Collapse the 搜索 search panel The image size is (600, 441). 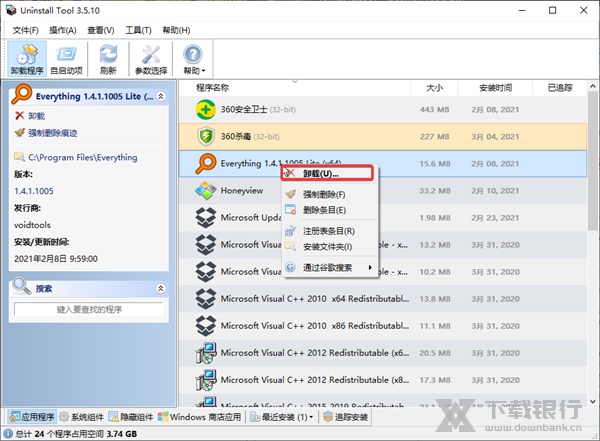162,288
